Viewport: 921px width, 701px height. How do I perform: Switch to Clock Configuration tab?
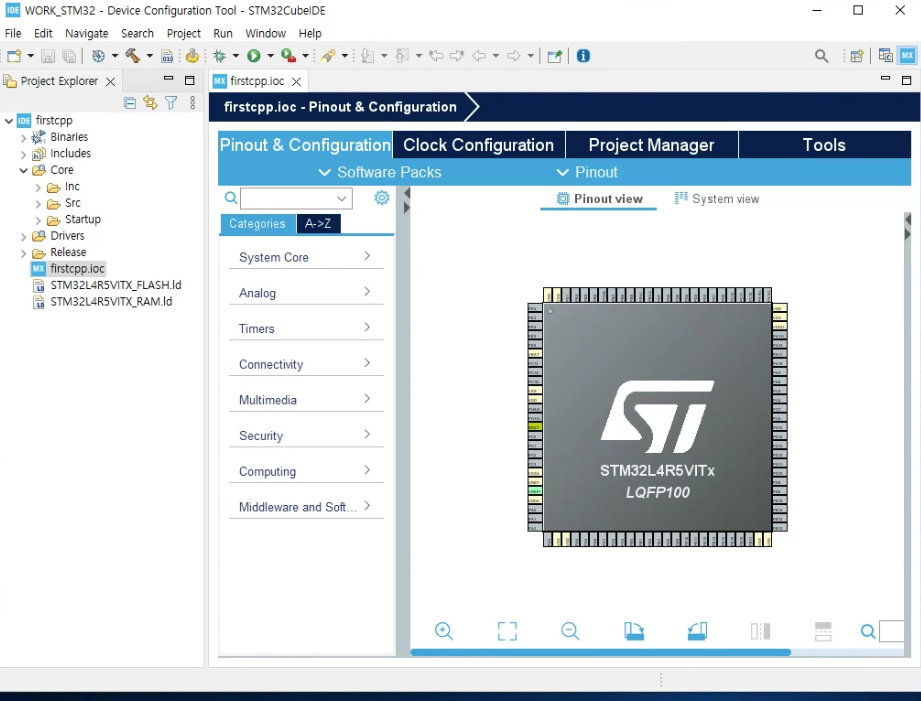point(478,145)
